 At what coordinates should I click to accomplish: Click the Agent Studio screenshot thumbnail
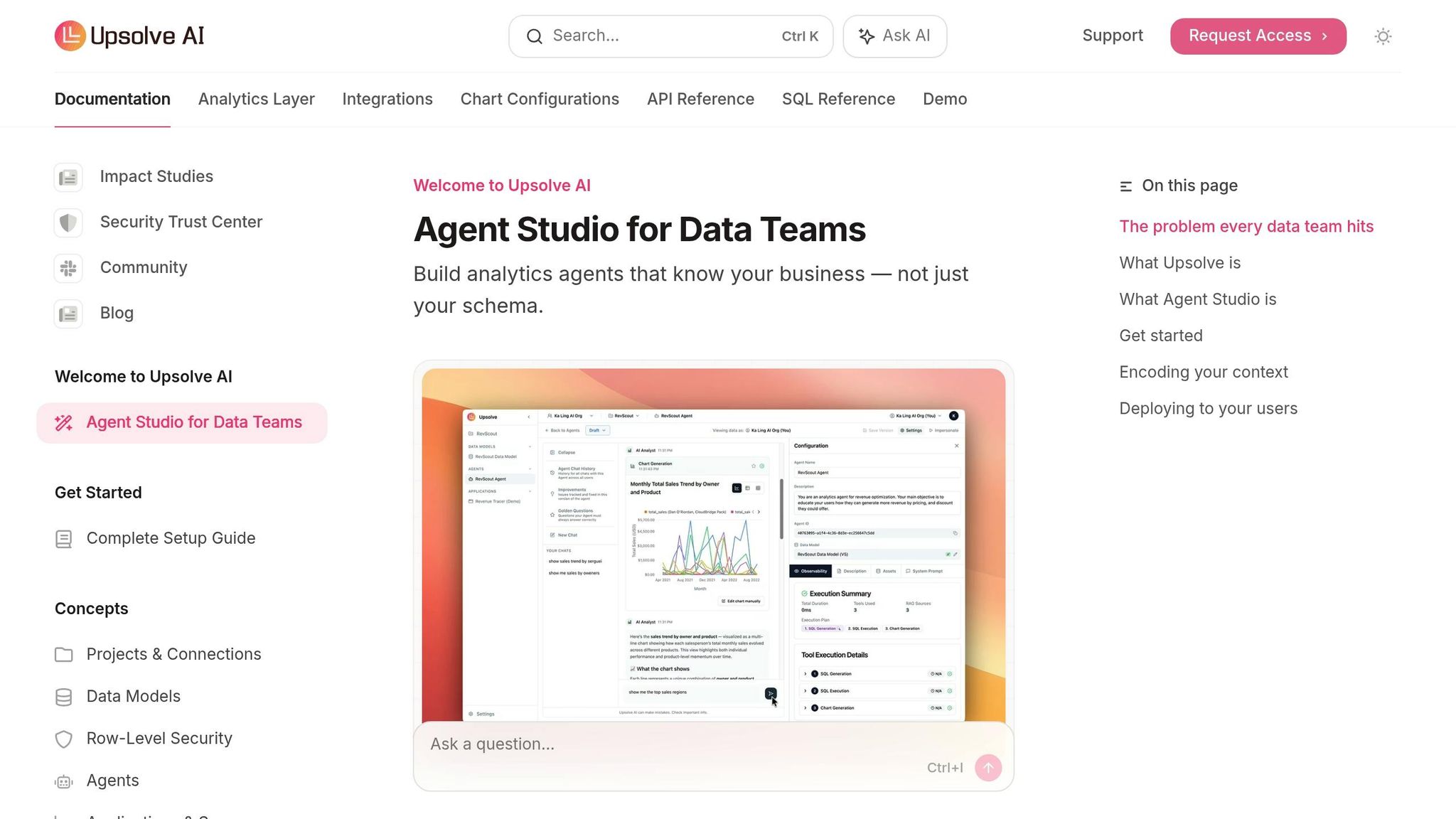713,544
